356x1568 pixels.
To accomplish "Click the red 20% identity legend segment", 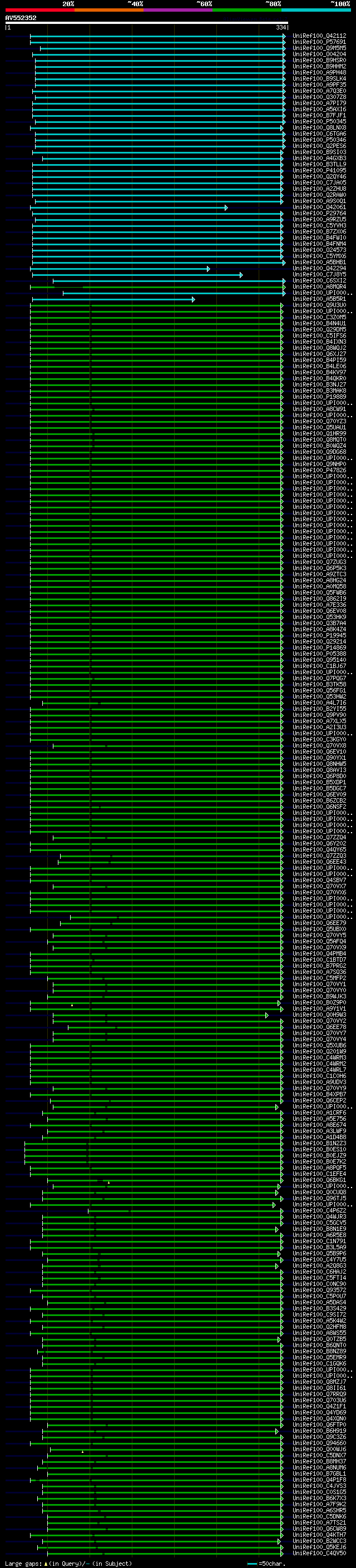I will (39, 10).
